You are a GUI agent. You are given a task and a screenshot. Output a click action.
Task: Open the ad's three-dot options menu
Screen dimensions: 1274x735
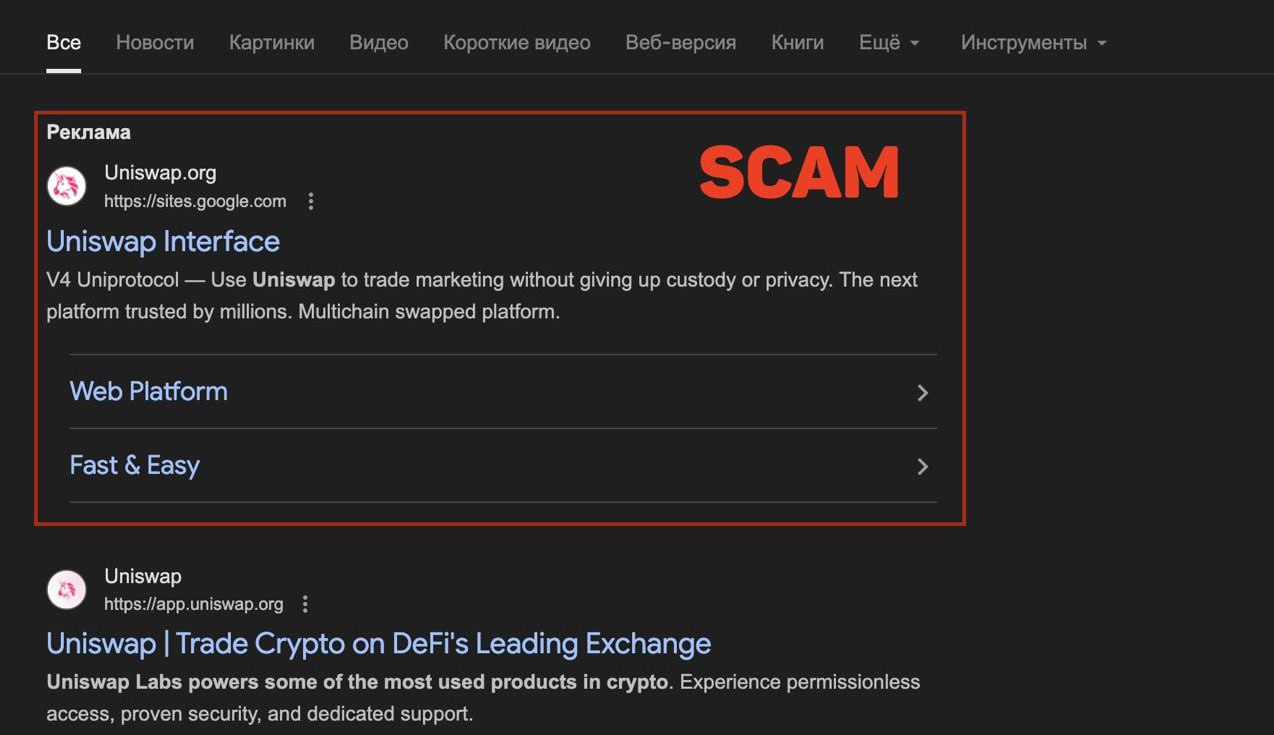311,202
